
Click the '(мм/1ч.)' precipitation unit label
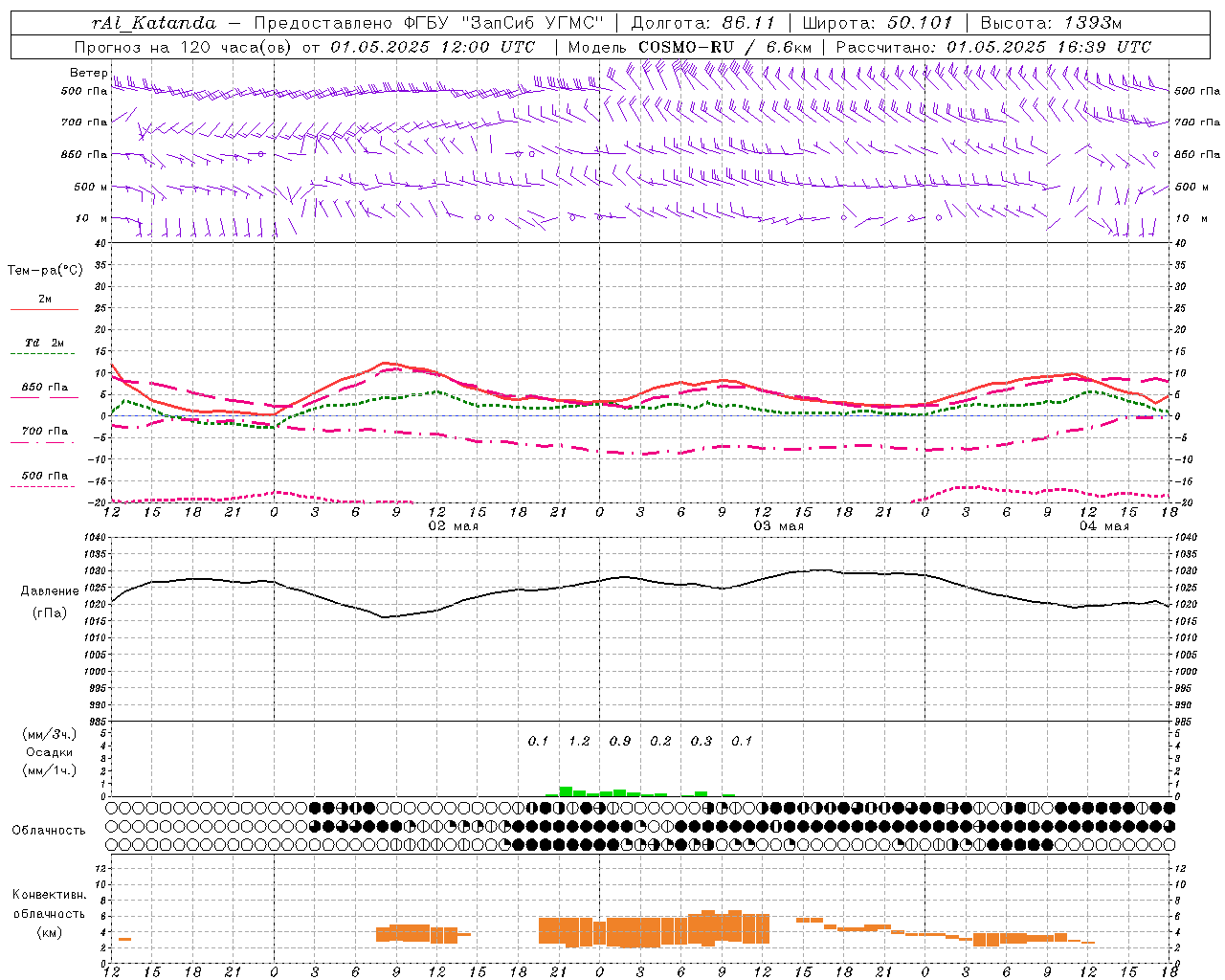click(50, 770)
